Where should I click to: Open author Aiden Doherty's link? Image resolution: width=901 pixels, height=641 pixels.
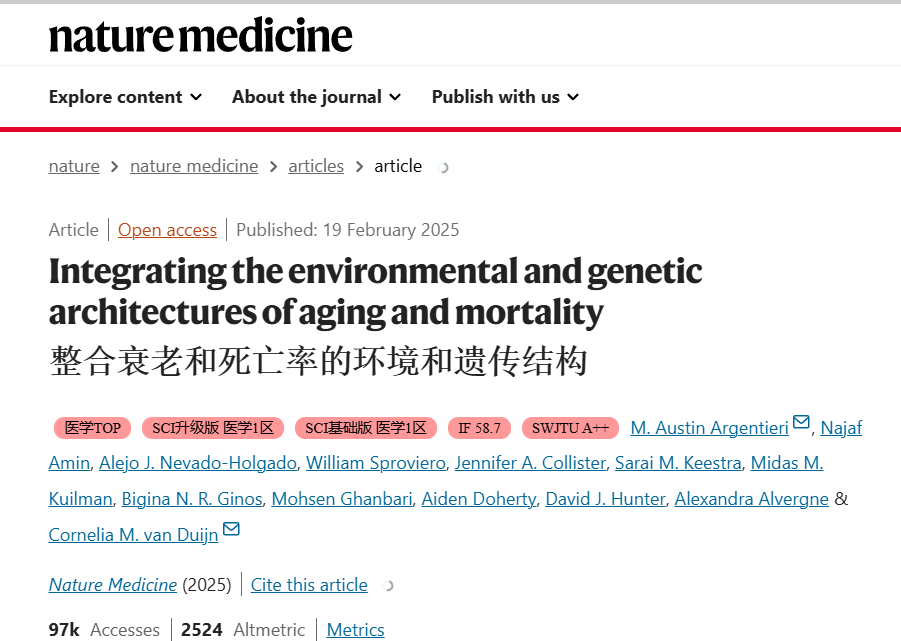coord(479,499)
